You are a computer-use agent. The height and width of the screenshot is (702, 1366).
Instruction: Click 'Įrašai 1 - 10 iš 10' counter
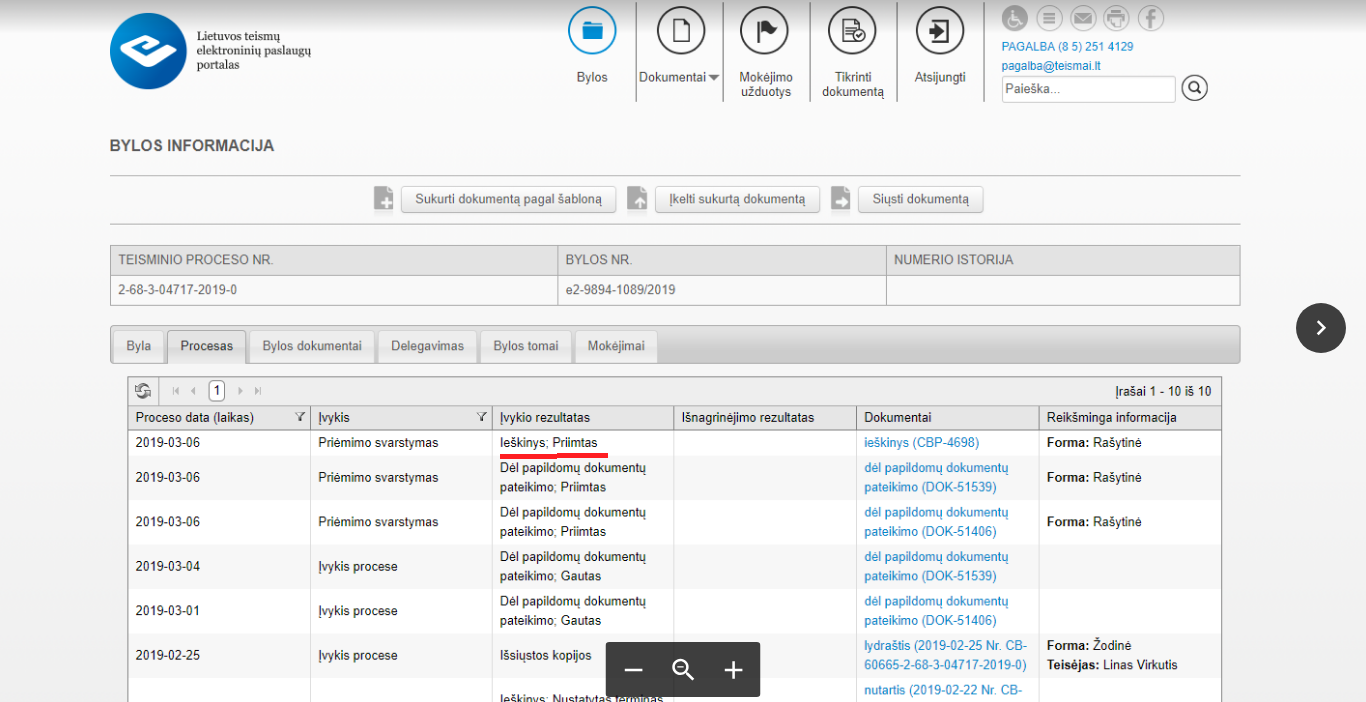click(x=1163, y=391)
